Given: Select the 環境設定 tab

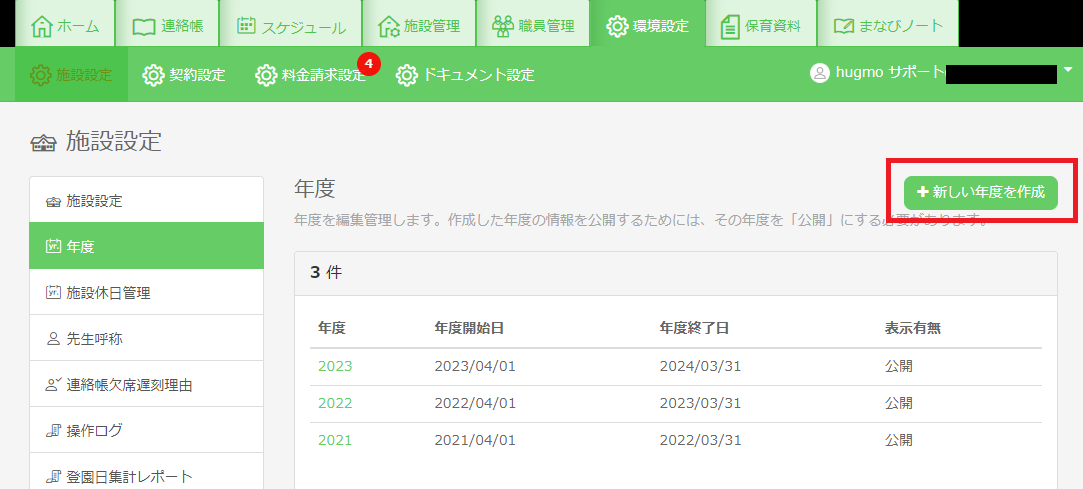Looking at the screenshot, I should click(x=647, y=23).
